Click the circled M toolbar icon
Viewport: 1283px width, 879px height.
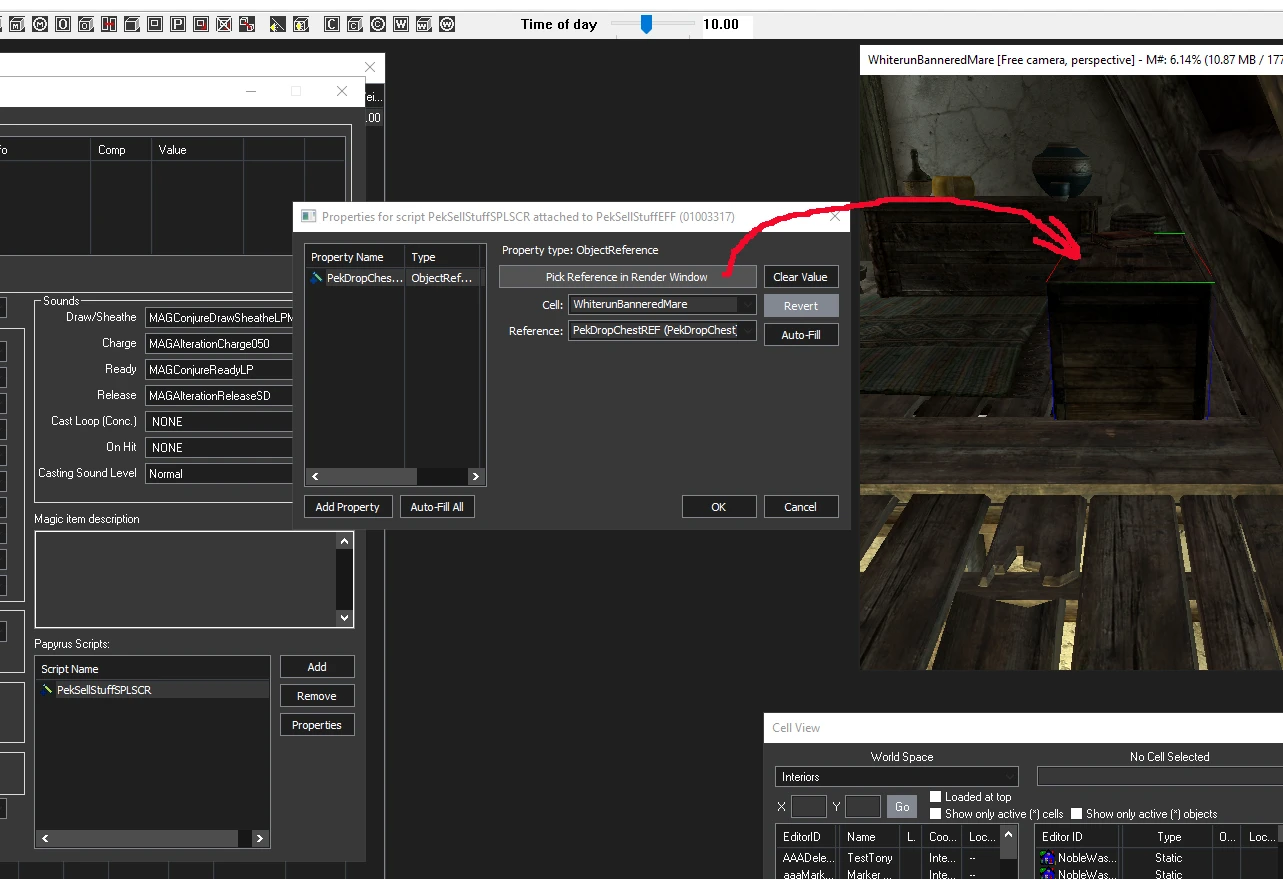tap(40, 24)
